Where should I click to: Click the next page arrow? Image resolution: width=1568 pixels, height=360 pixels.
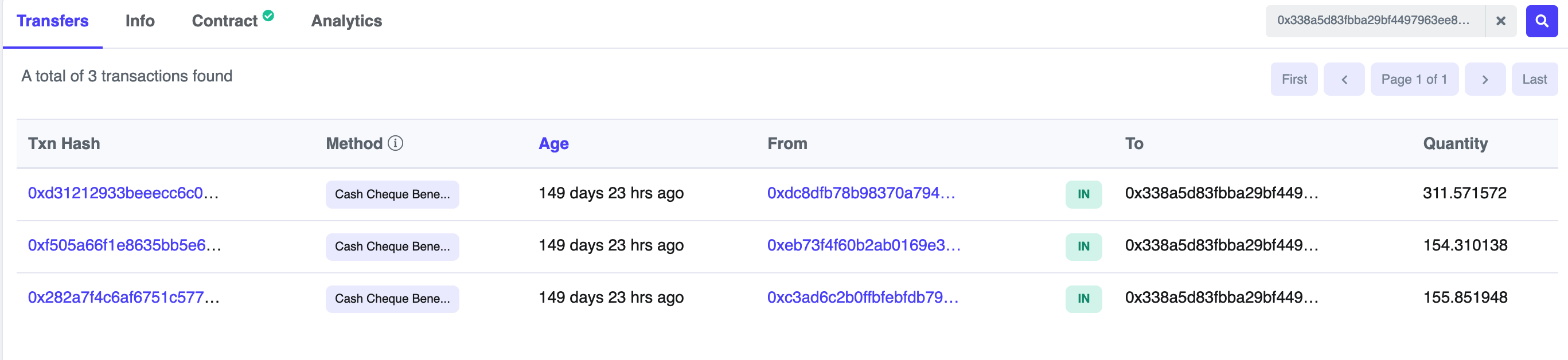pos(1485,79)
